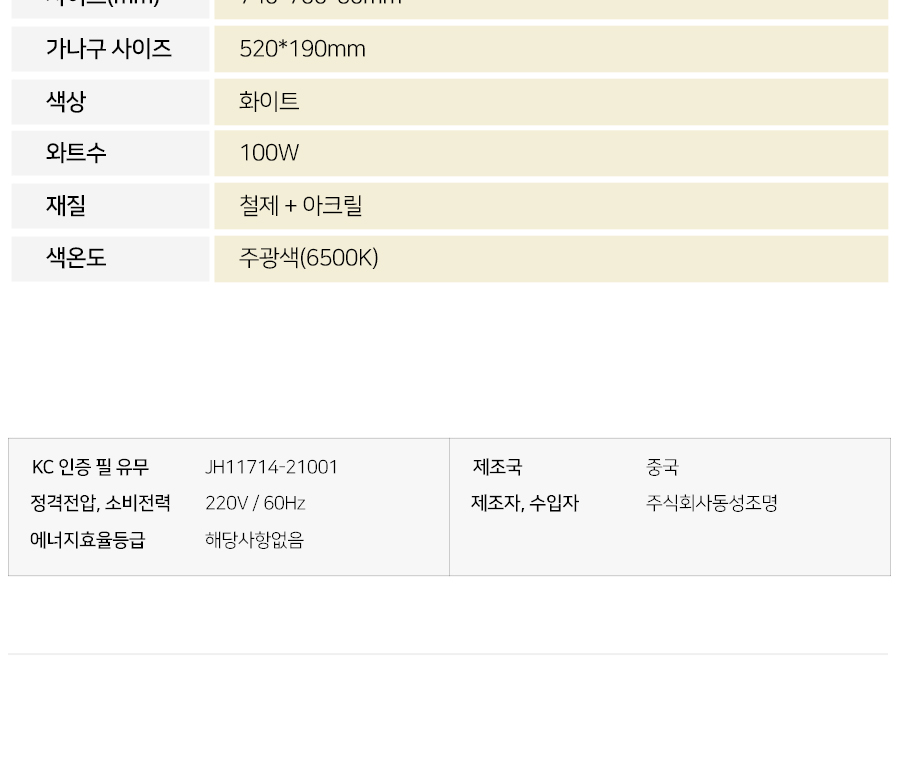Select the 주광색(6500K) value

tap(309, 258)
